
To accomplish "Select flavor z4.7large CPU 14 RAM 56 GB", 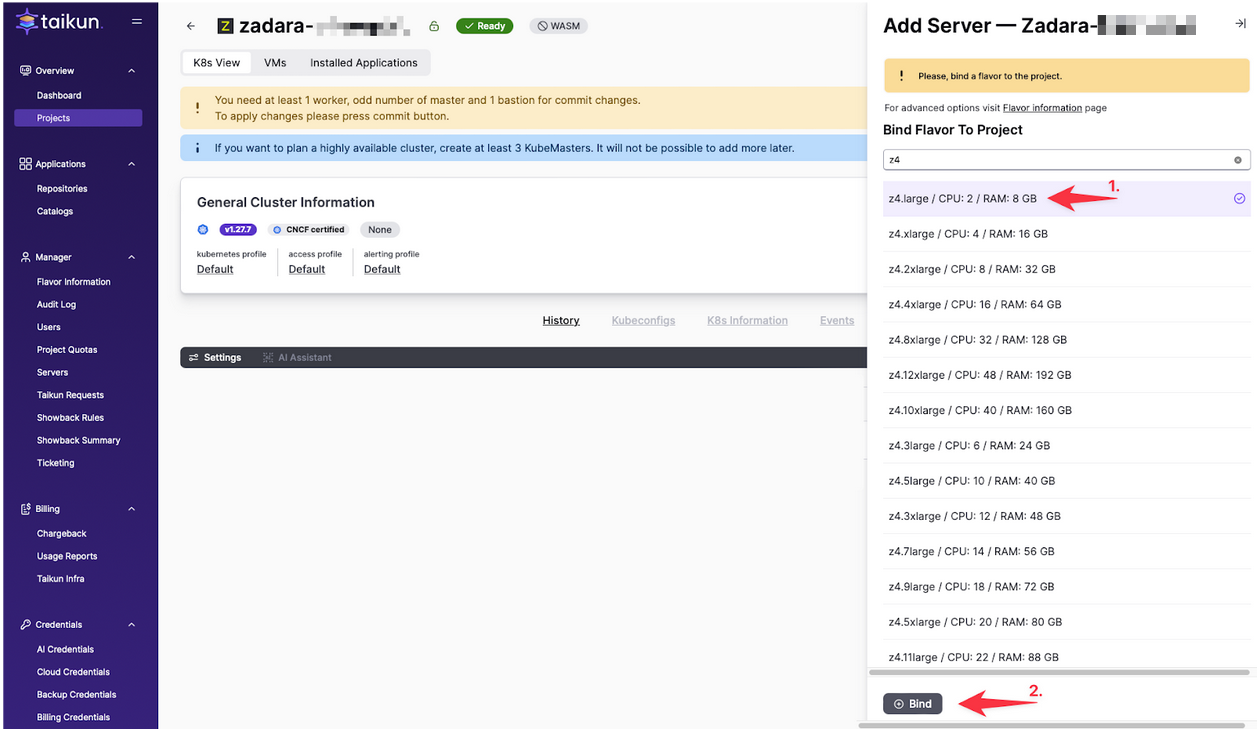I will coord(1067,552).
